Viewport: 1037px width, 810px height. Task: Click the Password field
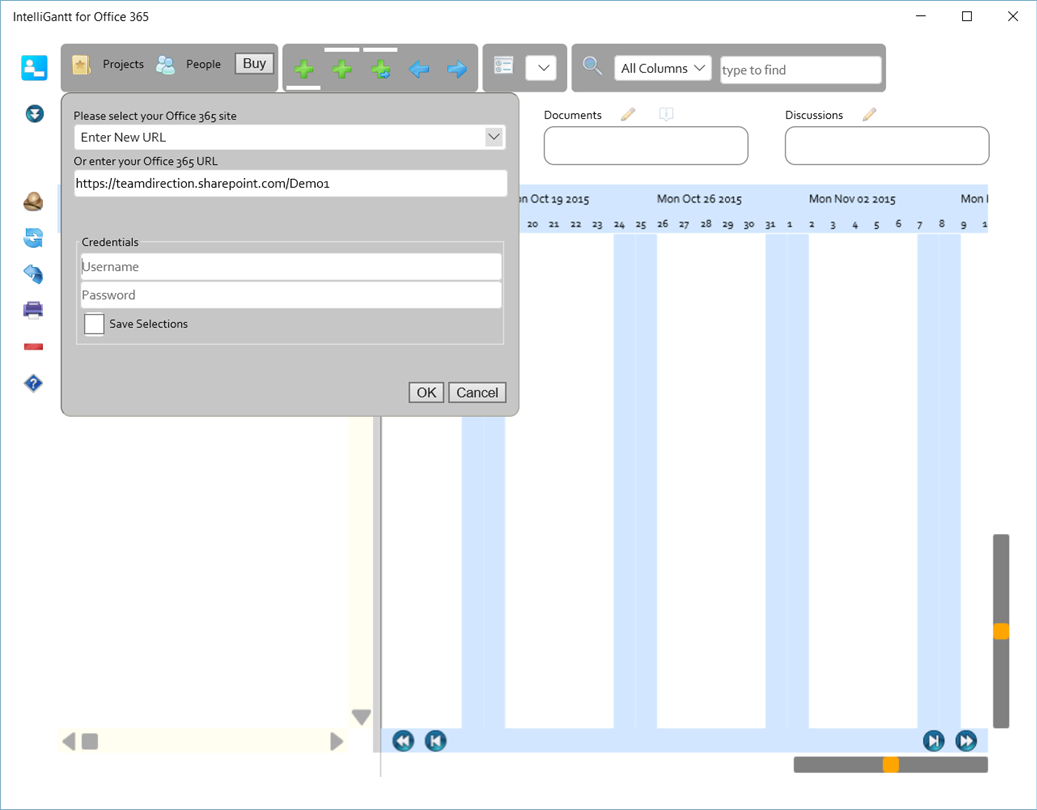click(291, 295)
